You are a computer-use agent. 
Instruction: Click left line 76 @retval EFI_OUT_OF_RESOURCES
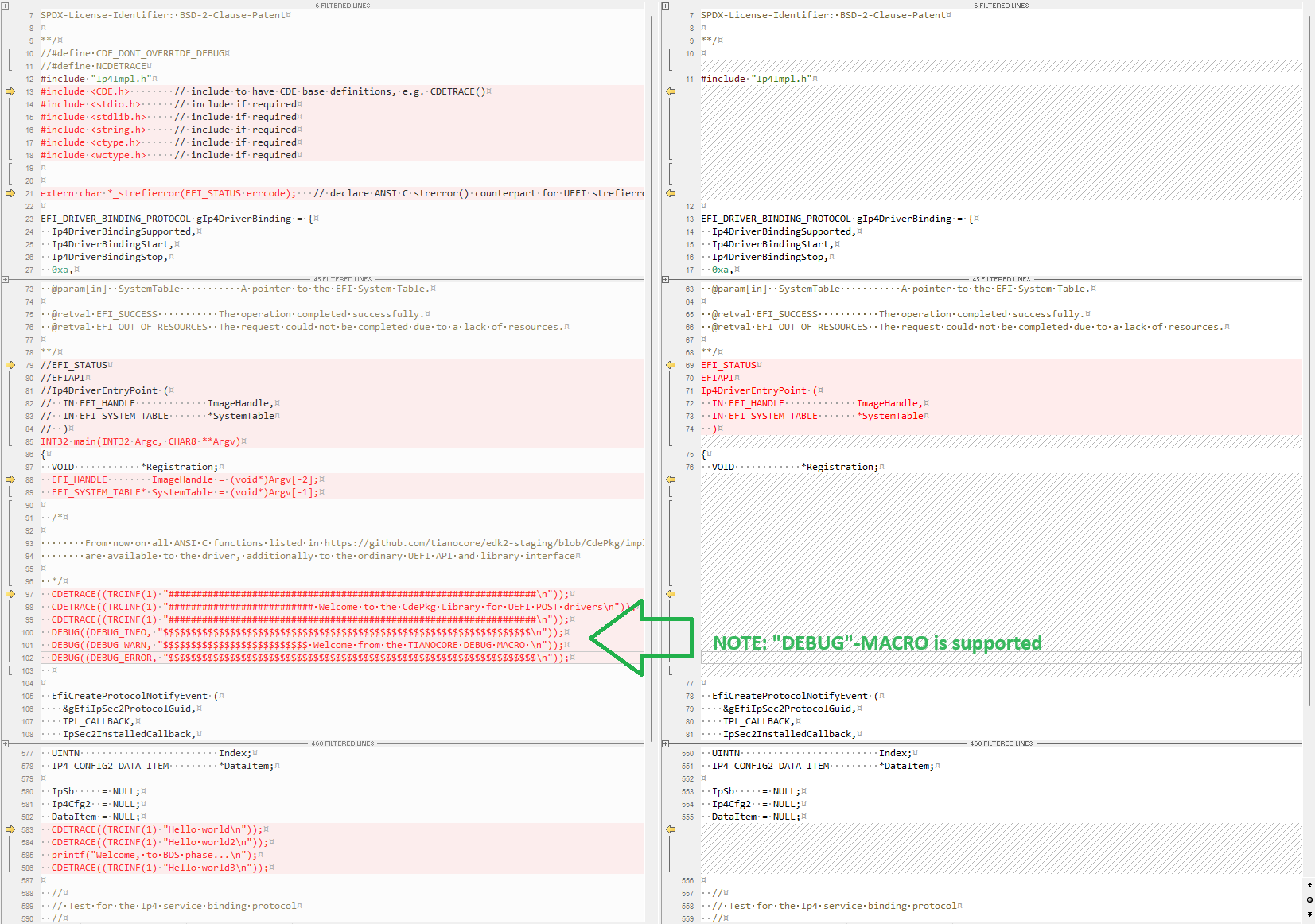pyautogui.click(x=310, y=327)
